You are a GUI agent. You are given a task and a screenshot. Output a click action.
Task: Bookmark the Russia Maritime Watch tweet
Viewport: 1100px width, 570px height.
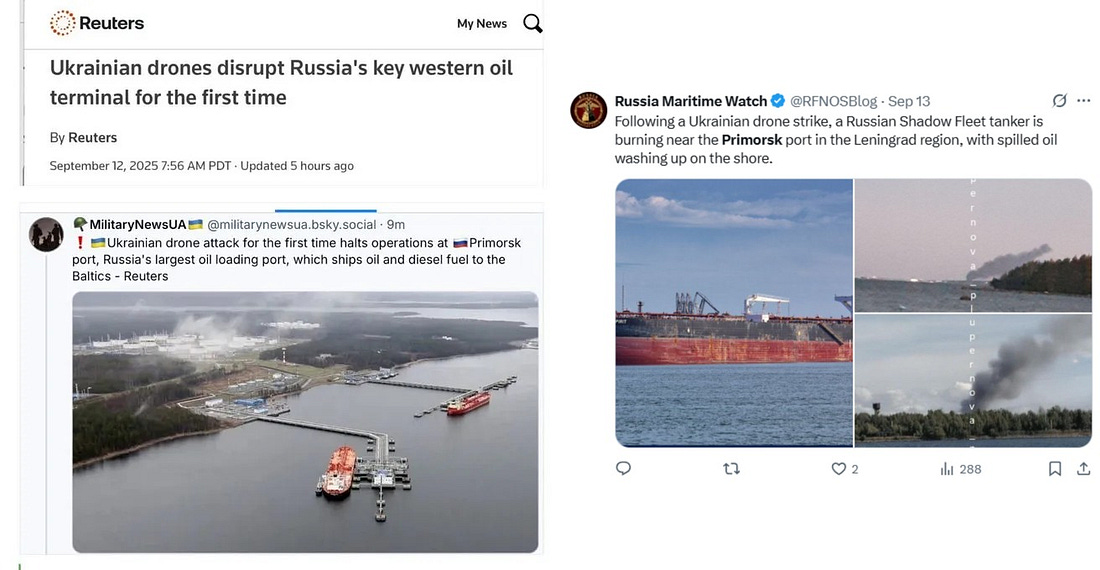[1054, 468]
